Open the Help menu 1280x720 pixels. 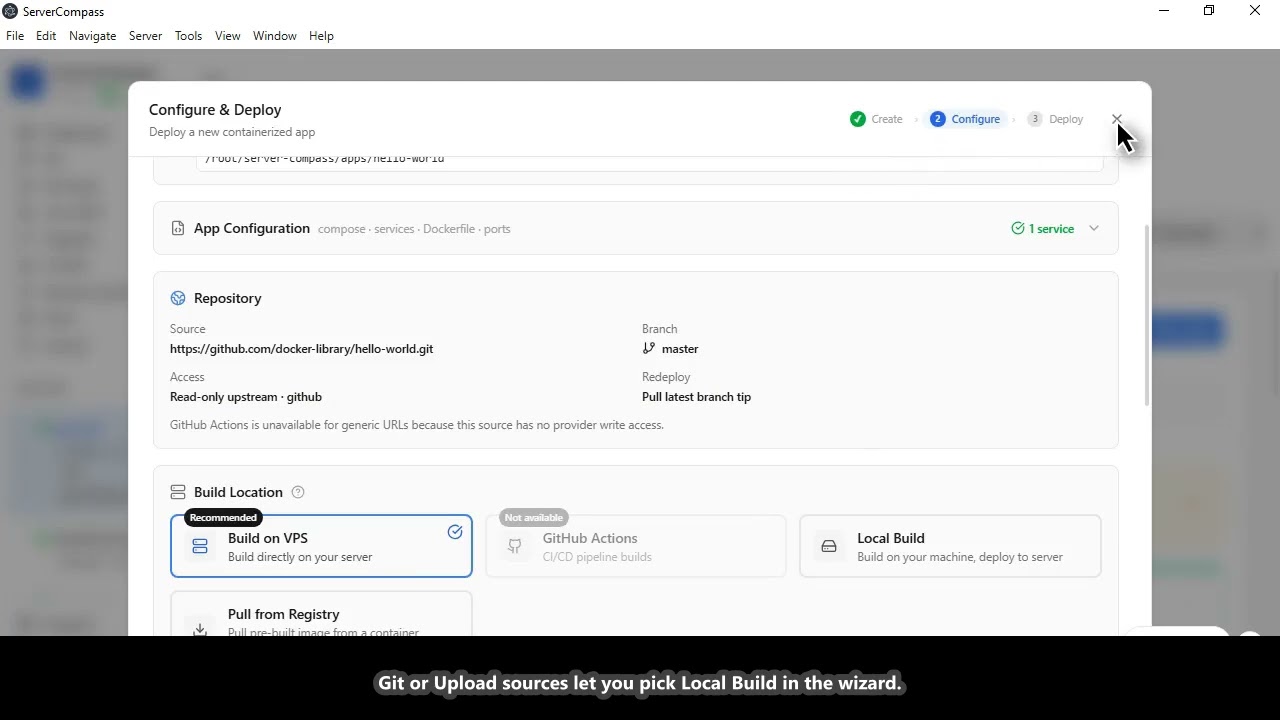point(321,36)
